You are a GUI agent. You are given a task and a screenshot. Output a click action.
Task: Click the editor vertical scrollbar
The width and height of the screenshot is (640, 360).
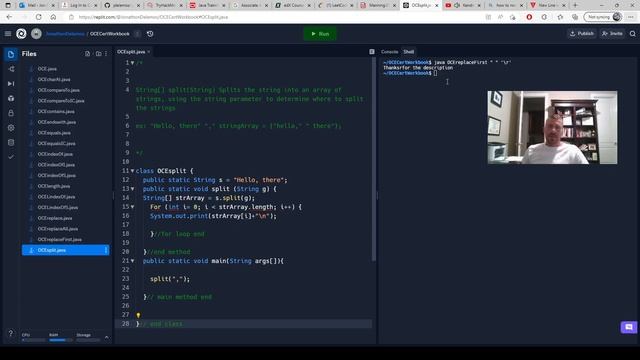(373, 159)
